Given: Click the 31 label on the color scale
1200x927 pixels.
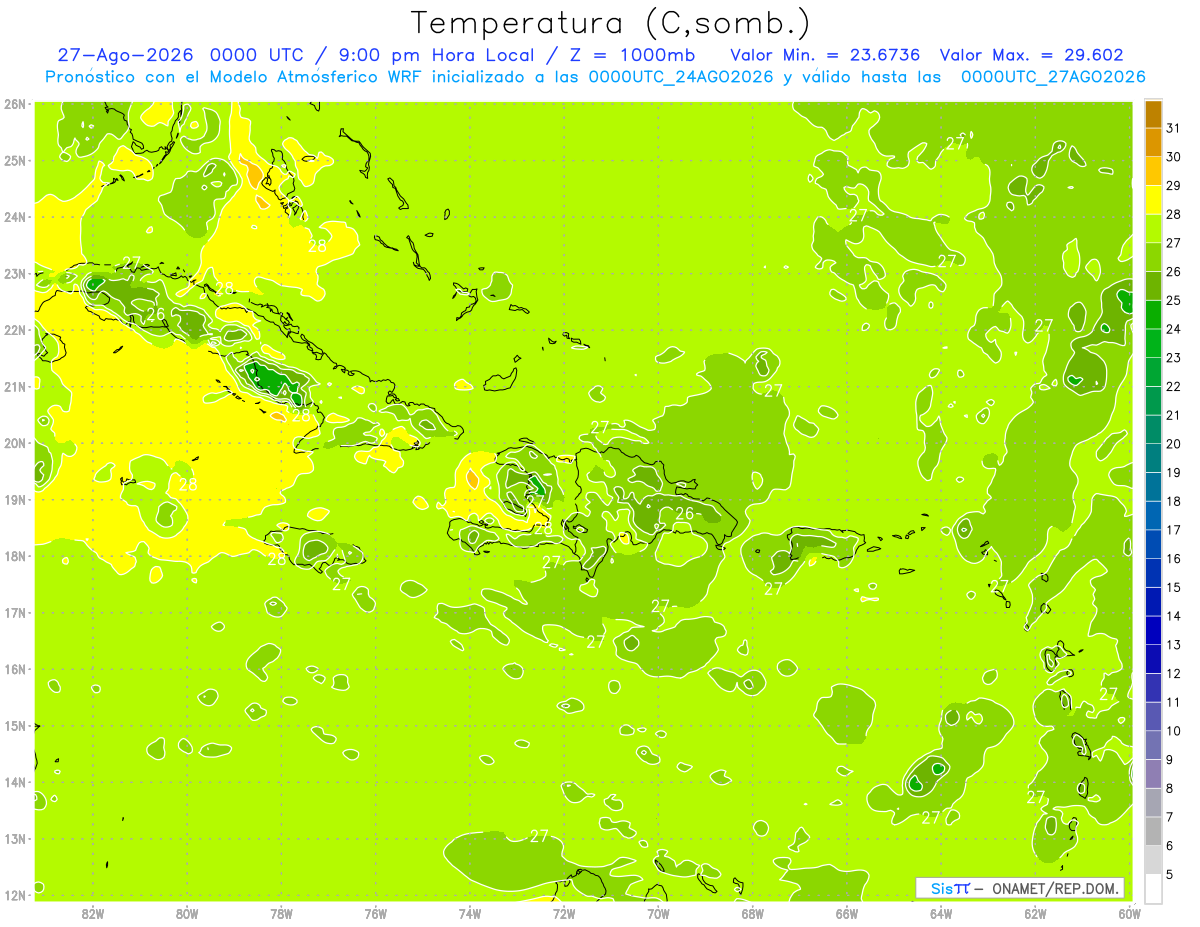Looking at the screenshot, I should click(1173, 129).
